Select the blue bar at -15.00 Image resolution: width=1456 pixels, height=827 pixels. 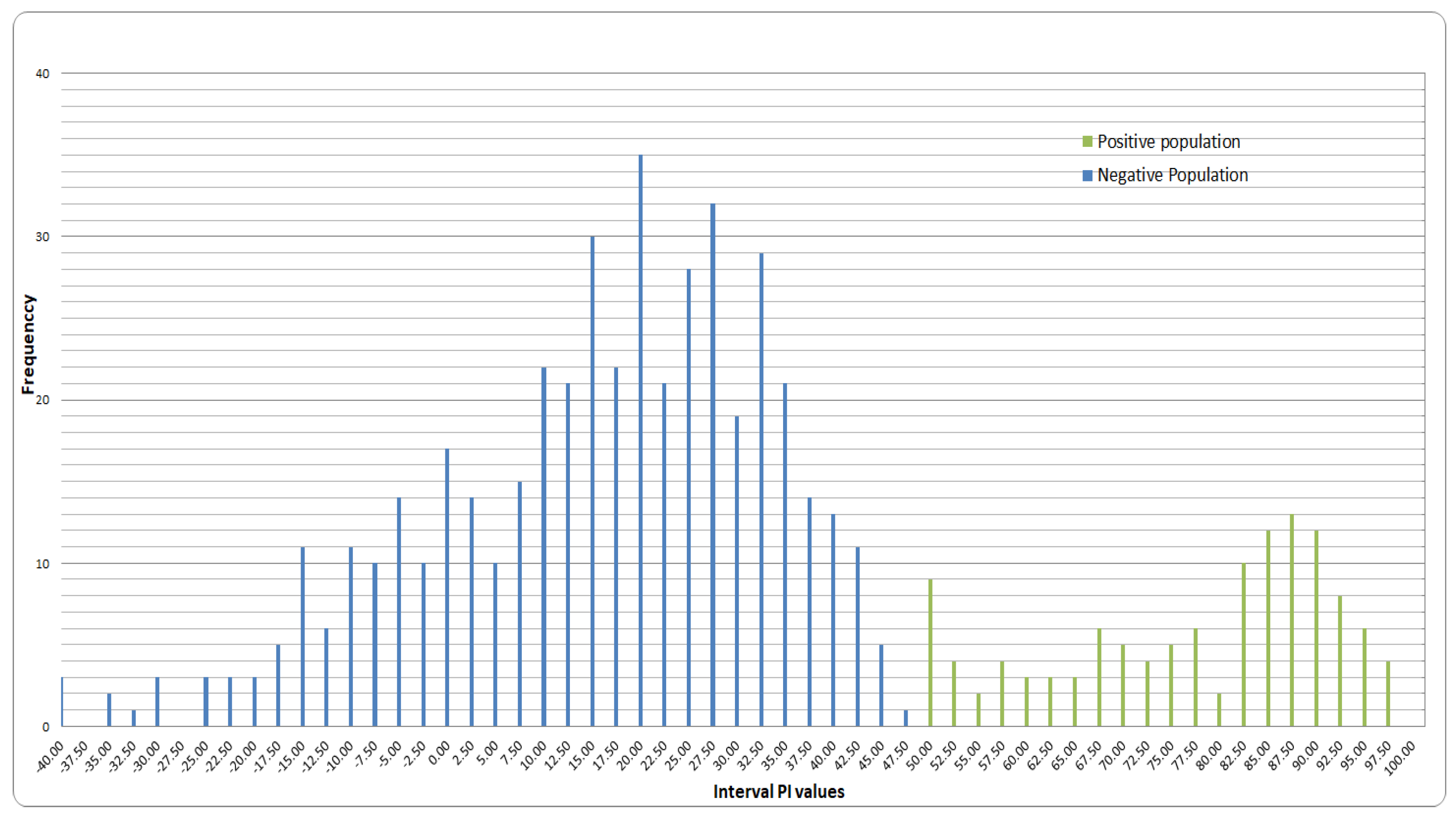(302, 636)
